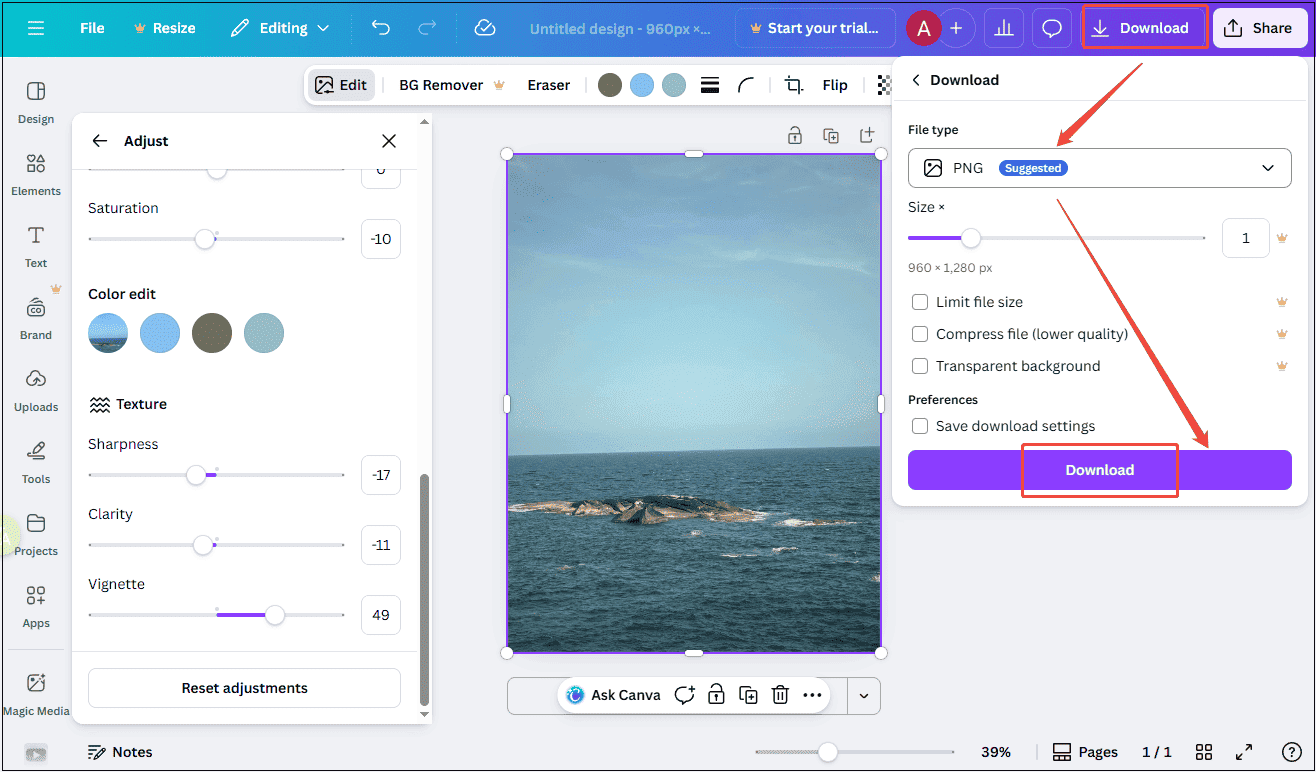Open Magic Media panel
This screenshot has height=772, width=1316.
36,693
